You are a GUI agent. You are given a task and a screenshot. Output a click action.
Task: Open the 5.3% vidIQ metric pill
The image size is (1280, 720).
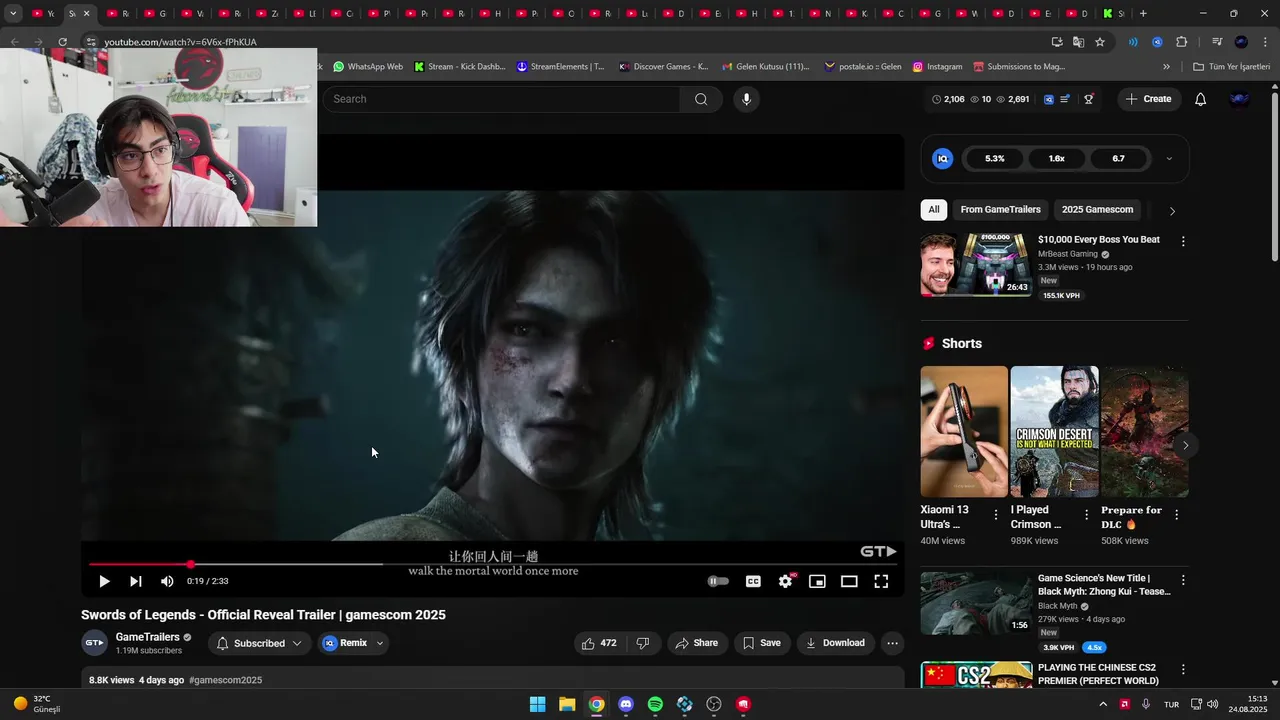(994, 159)
